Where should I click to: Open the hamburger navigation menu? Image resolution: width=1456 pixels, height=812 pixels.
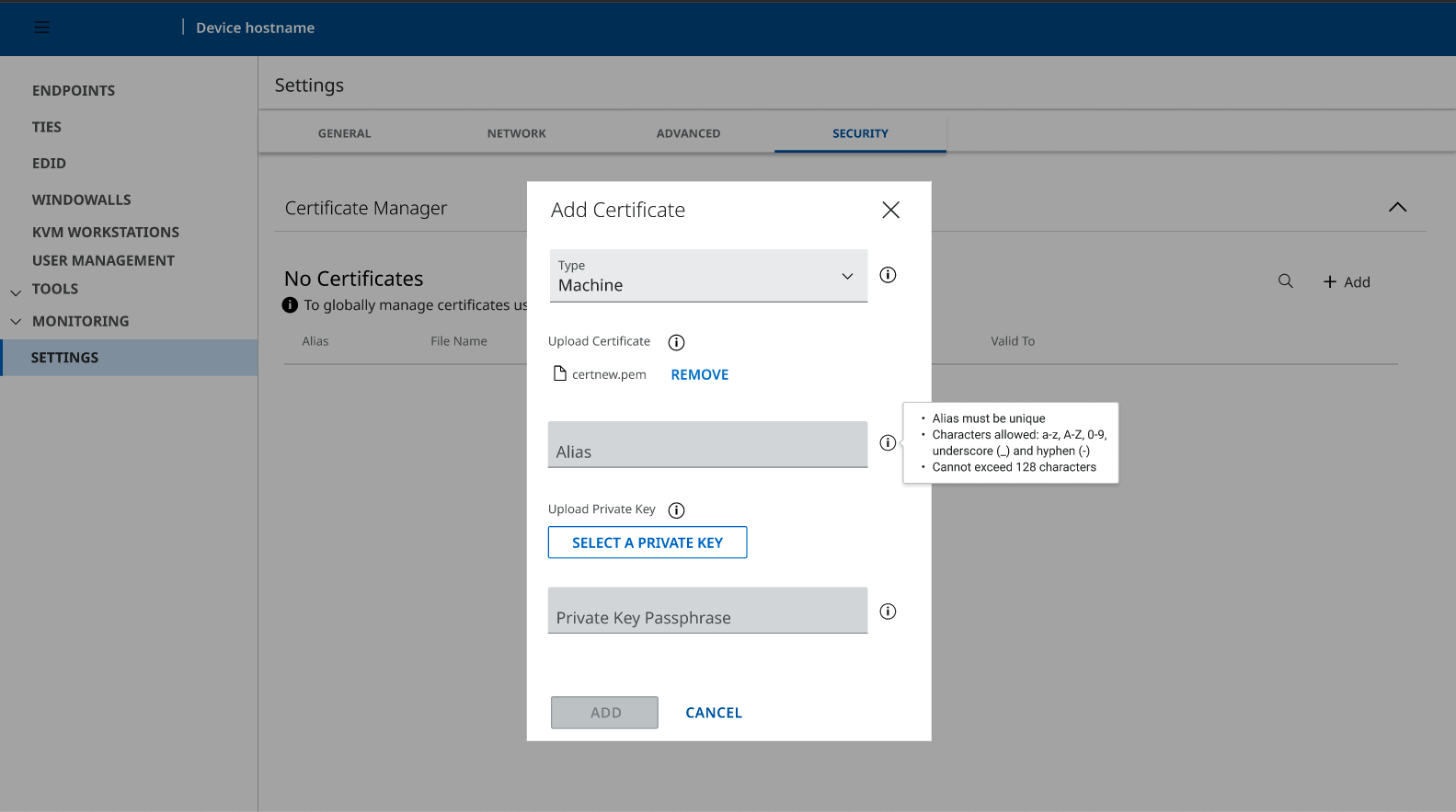pyautogui.click(x=41, y=28)
